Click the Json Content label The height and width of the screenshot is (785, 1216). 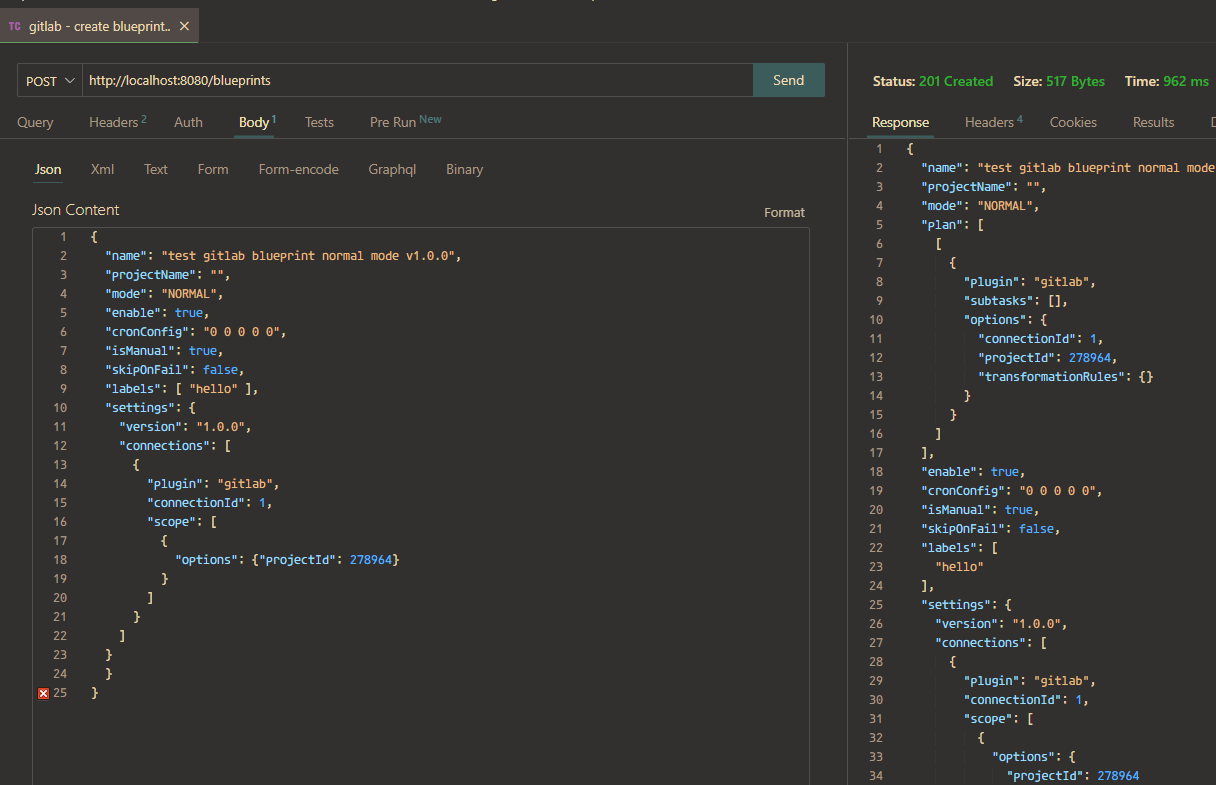click(75, 210)
